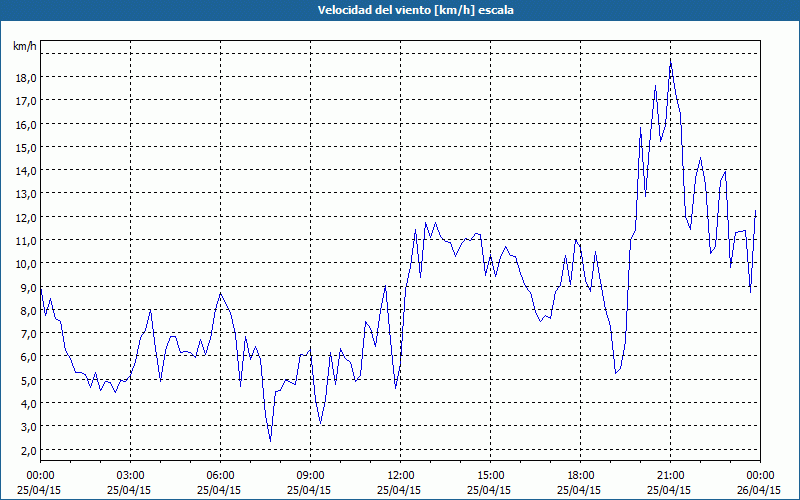
Task: Click the '14,0' y-axis label
Action: (x=26, y=171)
